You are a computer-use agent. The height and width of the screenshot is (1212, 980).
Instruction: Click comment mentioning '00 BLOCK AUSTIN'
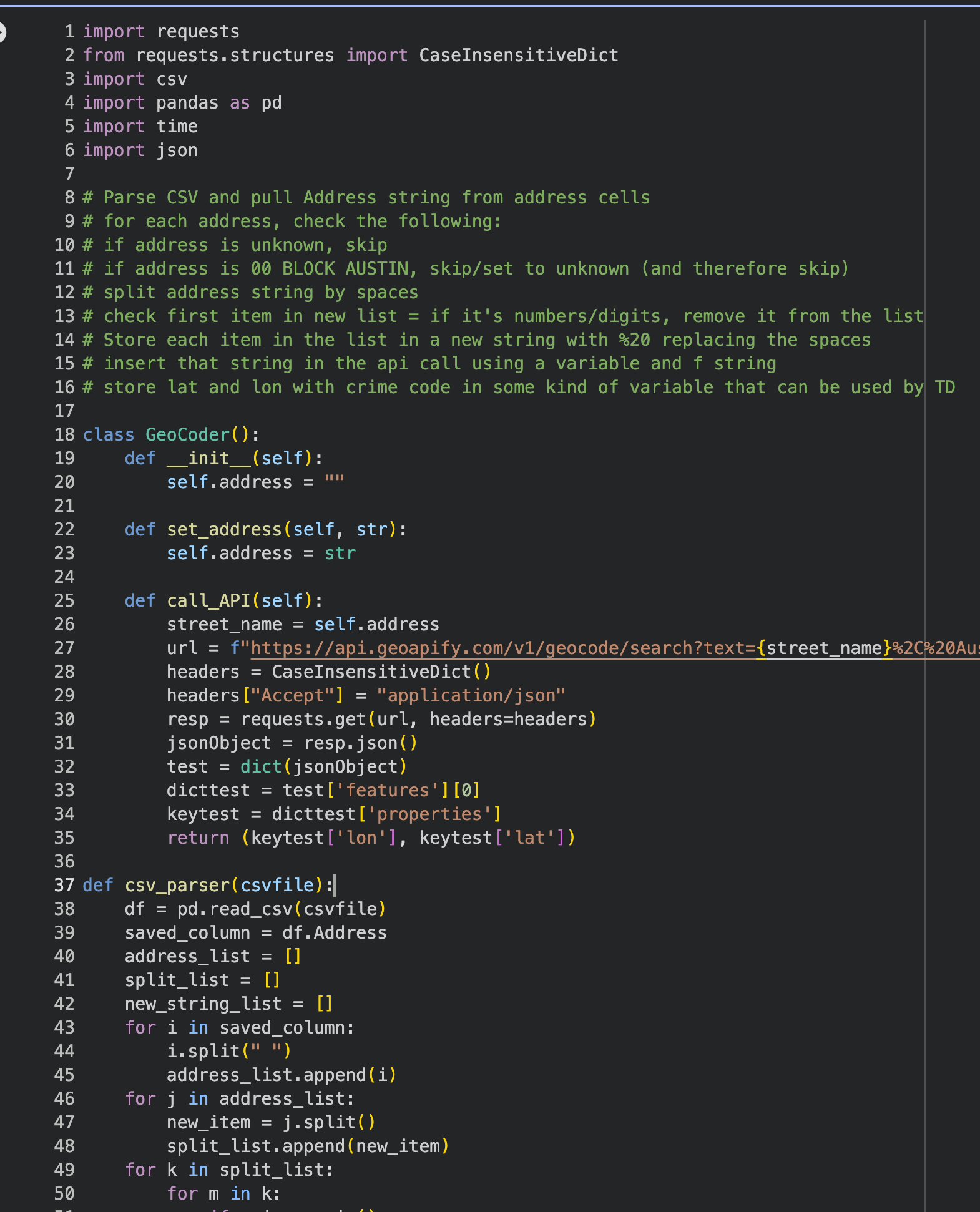pos(466,269)
